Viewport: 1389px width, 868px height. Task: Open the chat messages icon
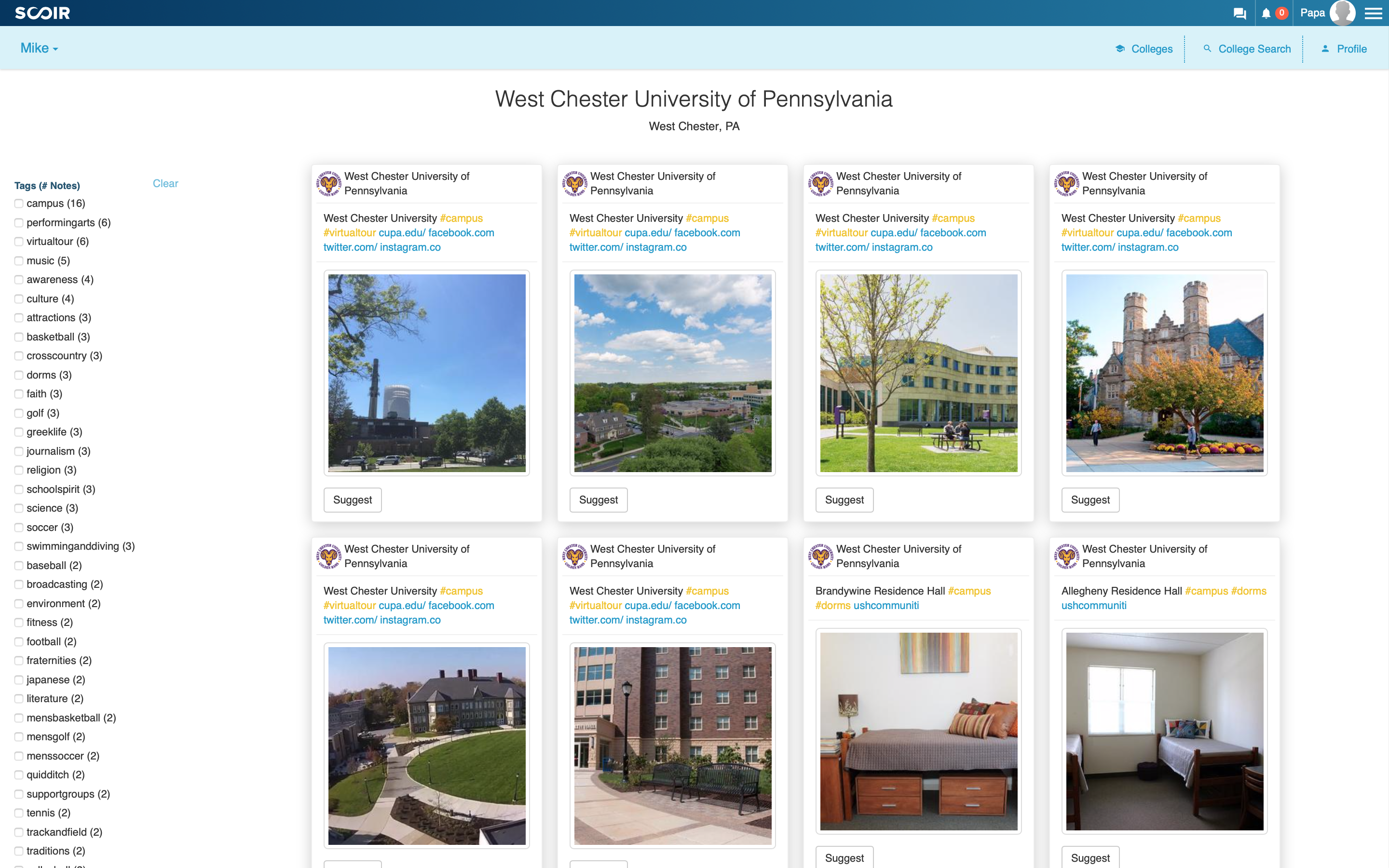[1239, 13]
